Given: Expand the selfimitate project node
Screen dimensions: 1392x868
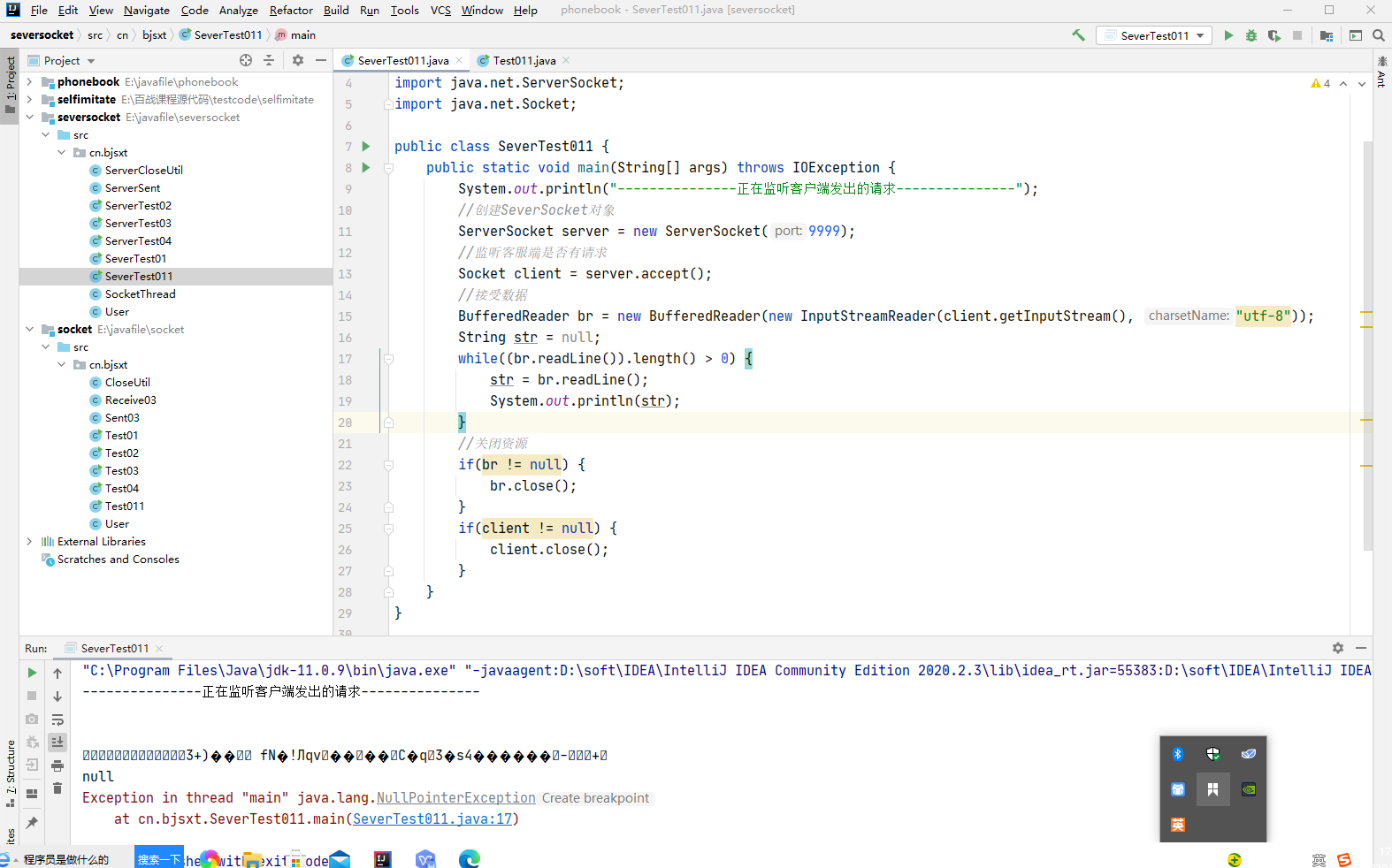Looking at the screenshot, I should point(29,100).
